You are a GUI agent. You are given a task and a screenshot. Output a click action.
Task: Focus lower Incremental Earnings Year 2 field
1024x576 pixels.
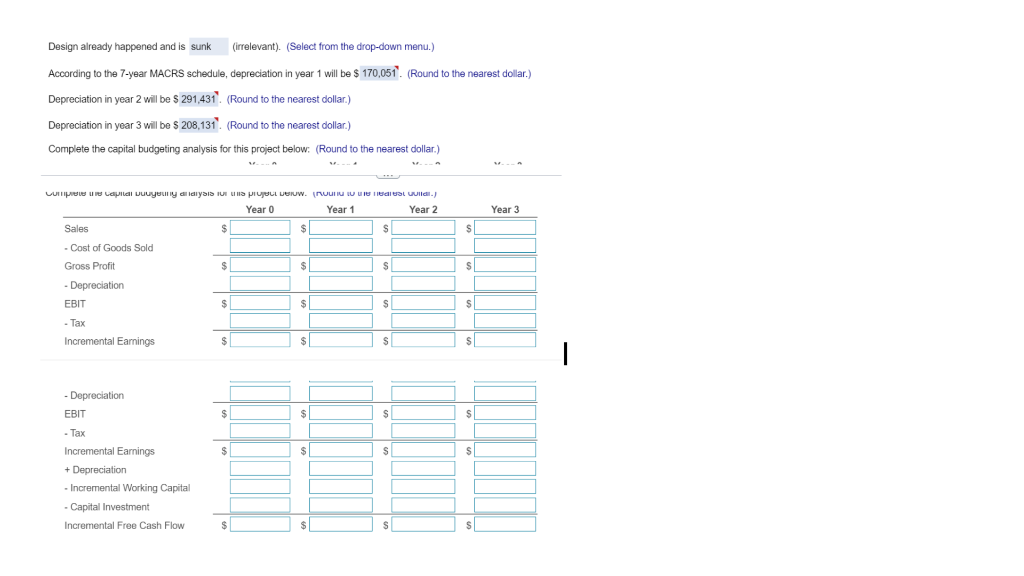pyautogui.click(x=423, y=450)
